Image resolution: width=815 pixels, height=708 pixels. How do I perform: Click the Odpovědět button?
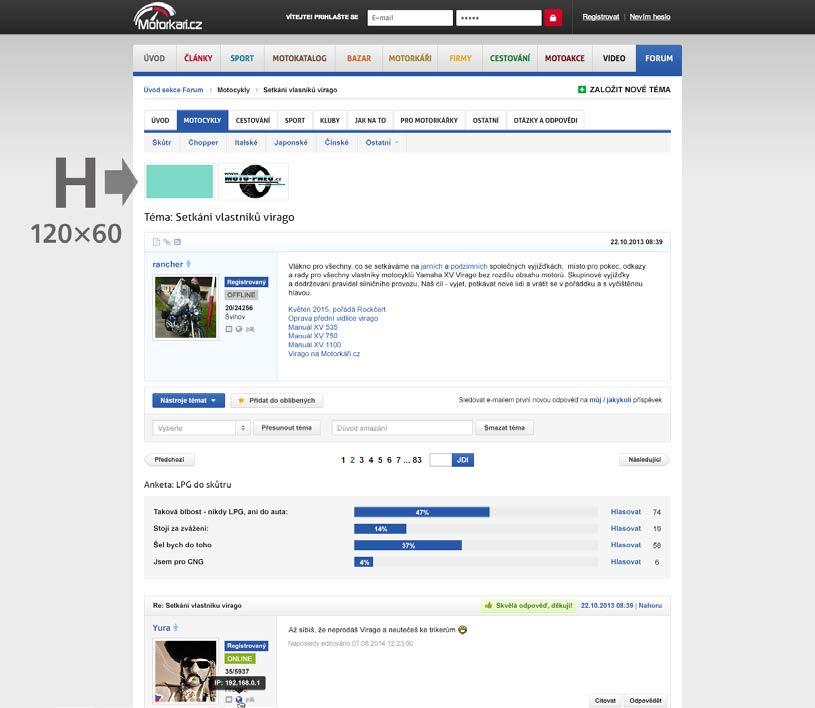(x=646, y=700)
